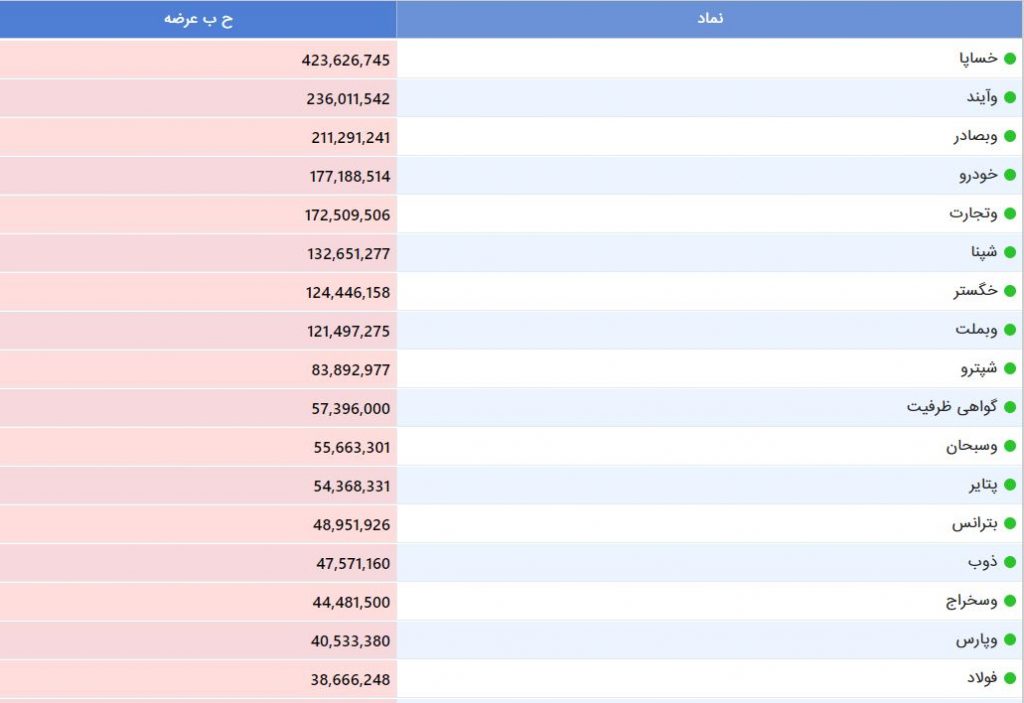Click the value 124,446,158
The image size is (1024, 703).
[348, 293]
